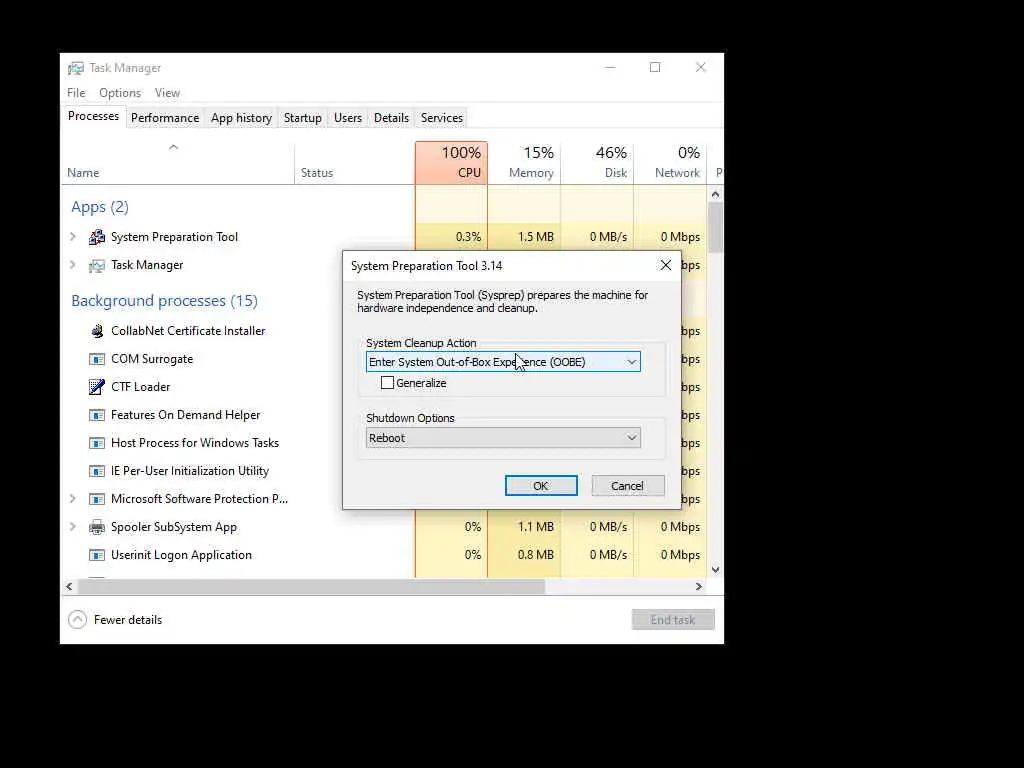Switch to the Performance tab
1024x768 pixels.
(165, 118)
